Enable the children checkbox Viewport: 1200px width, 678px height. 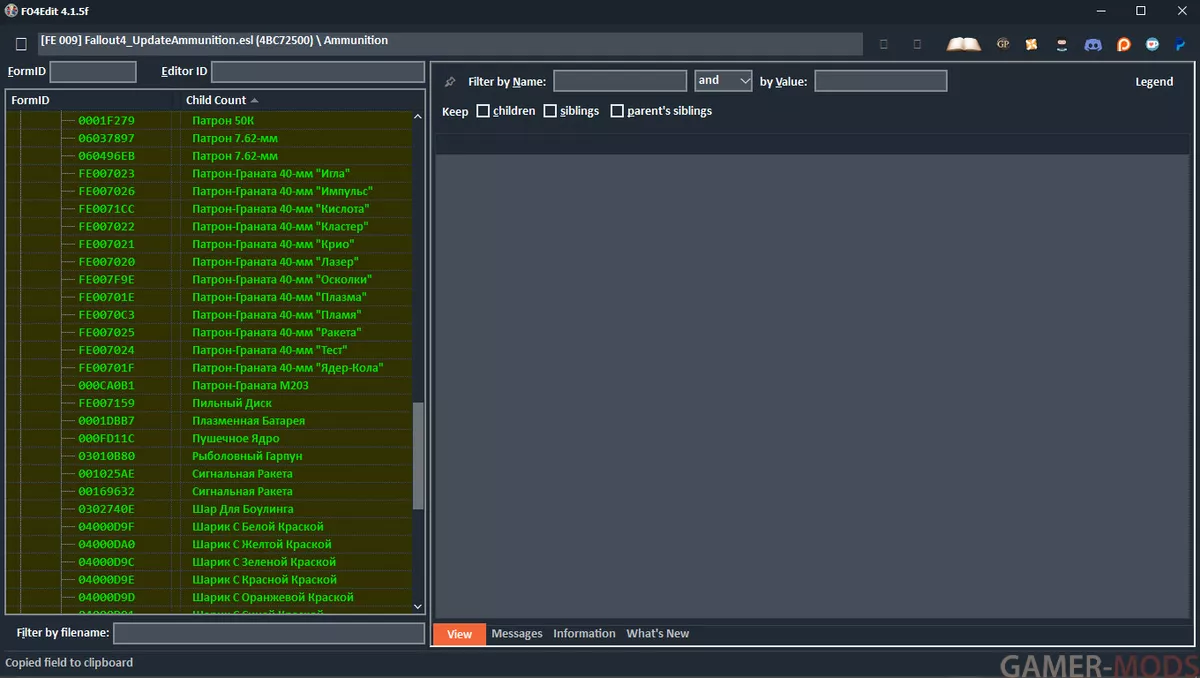click(483, 111)
